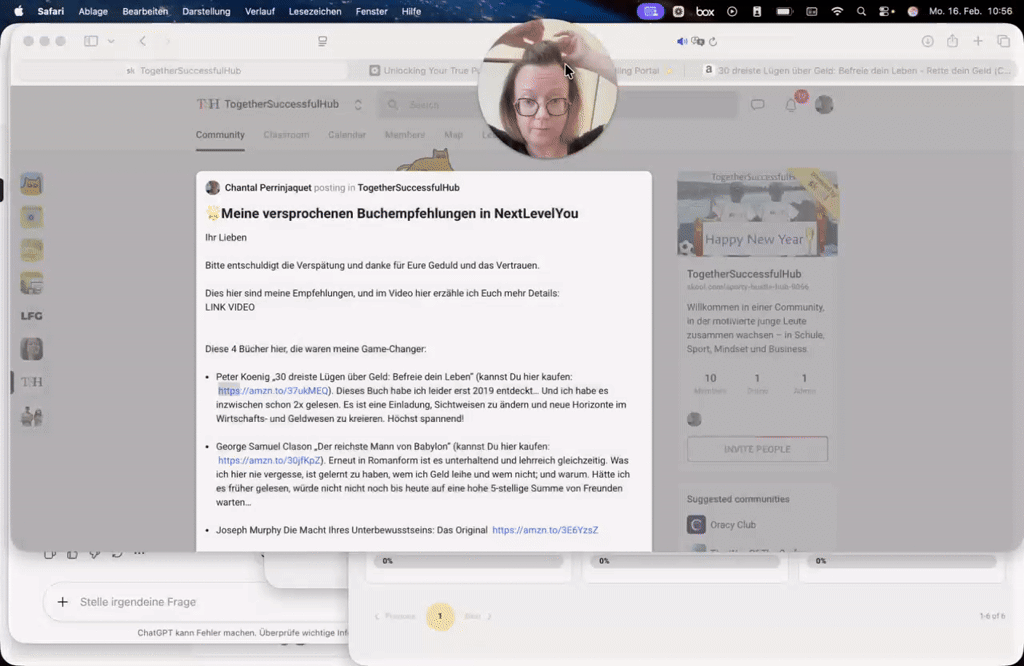The width and height of the screenshot is (1024, 666).
Task: Open a new tab with the plus icon
Action: [x=977, y=41]
